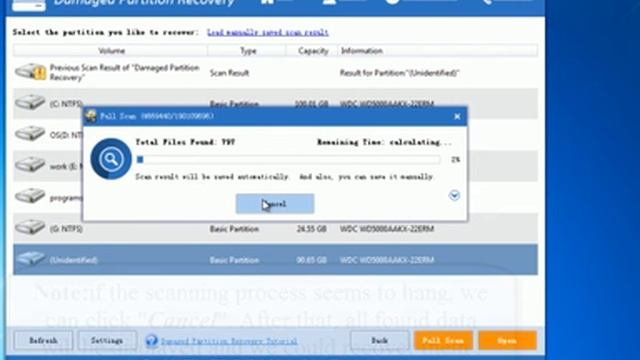
Task: Sort by the Volume column header
Action: pyautogui.click(x=111, y=51)
